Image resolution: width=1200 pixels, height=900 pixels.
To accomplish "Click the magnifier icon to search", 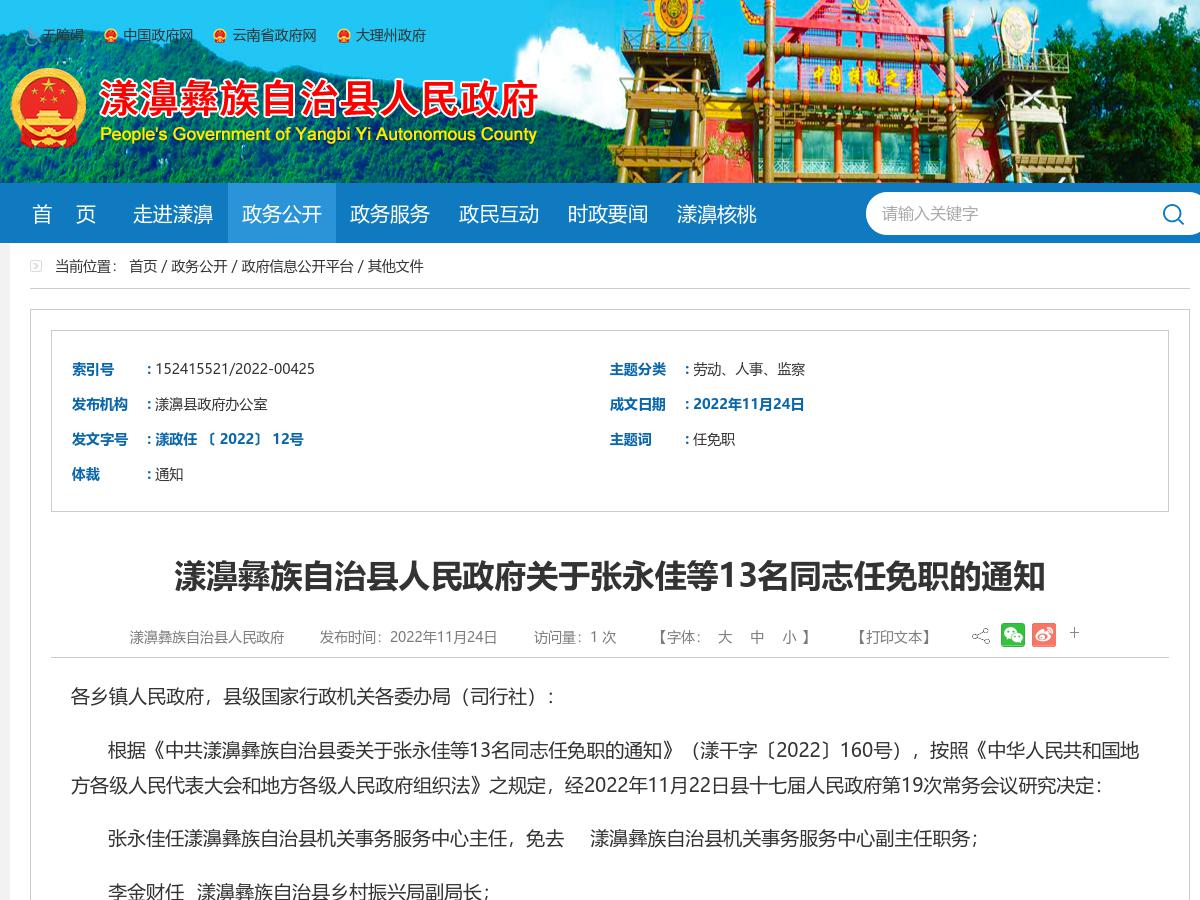I will (x=1172, y=214).
